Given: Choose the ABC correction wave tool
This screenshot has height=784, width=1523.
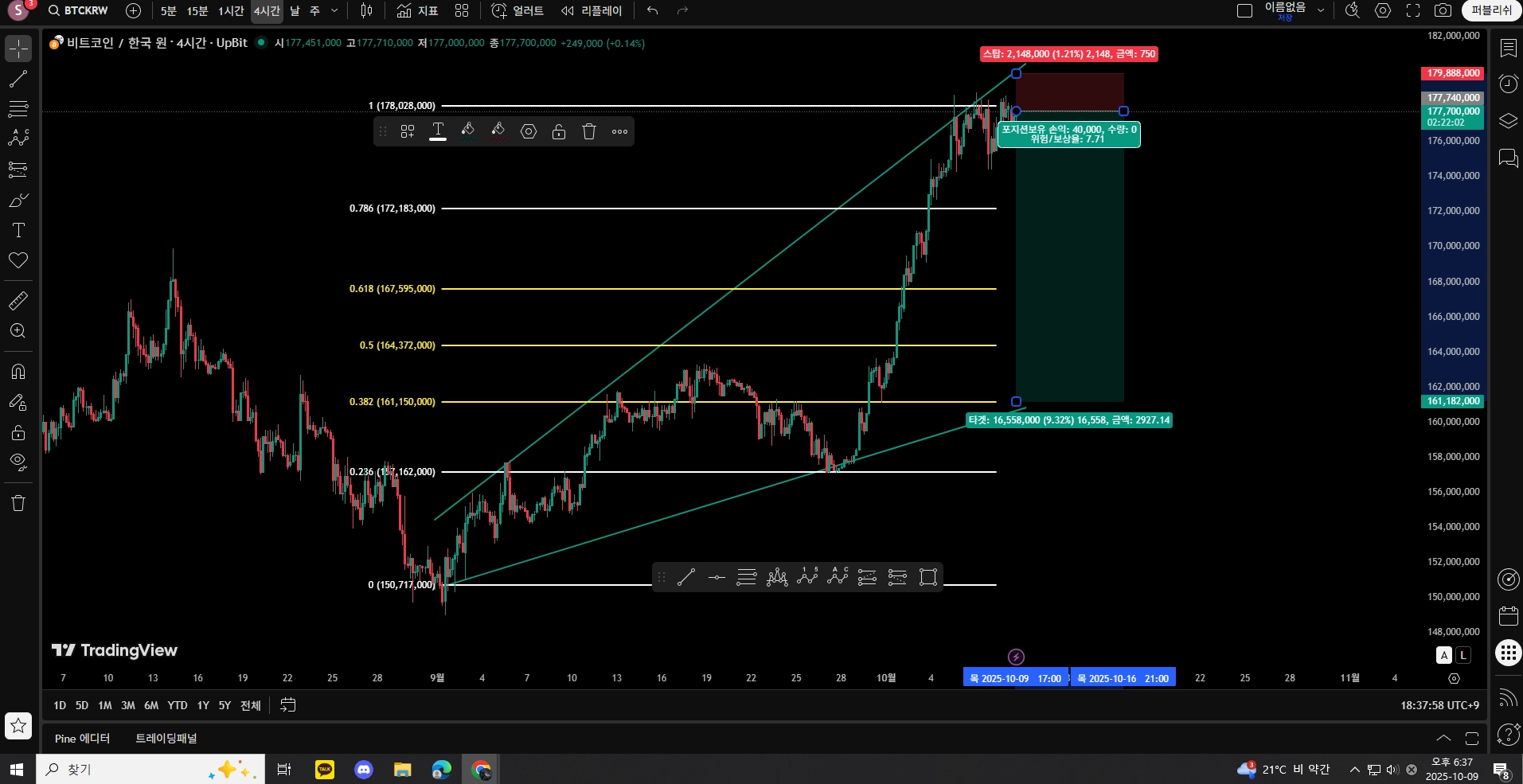Looking at the screenshot, I should click(838, 577).
